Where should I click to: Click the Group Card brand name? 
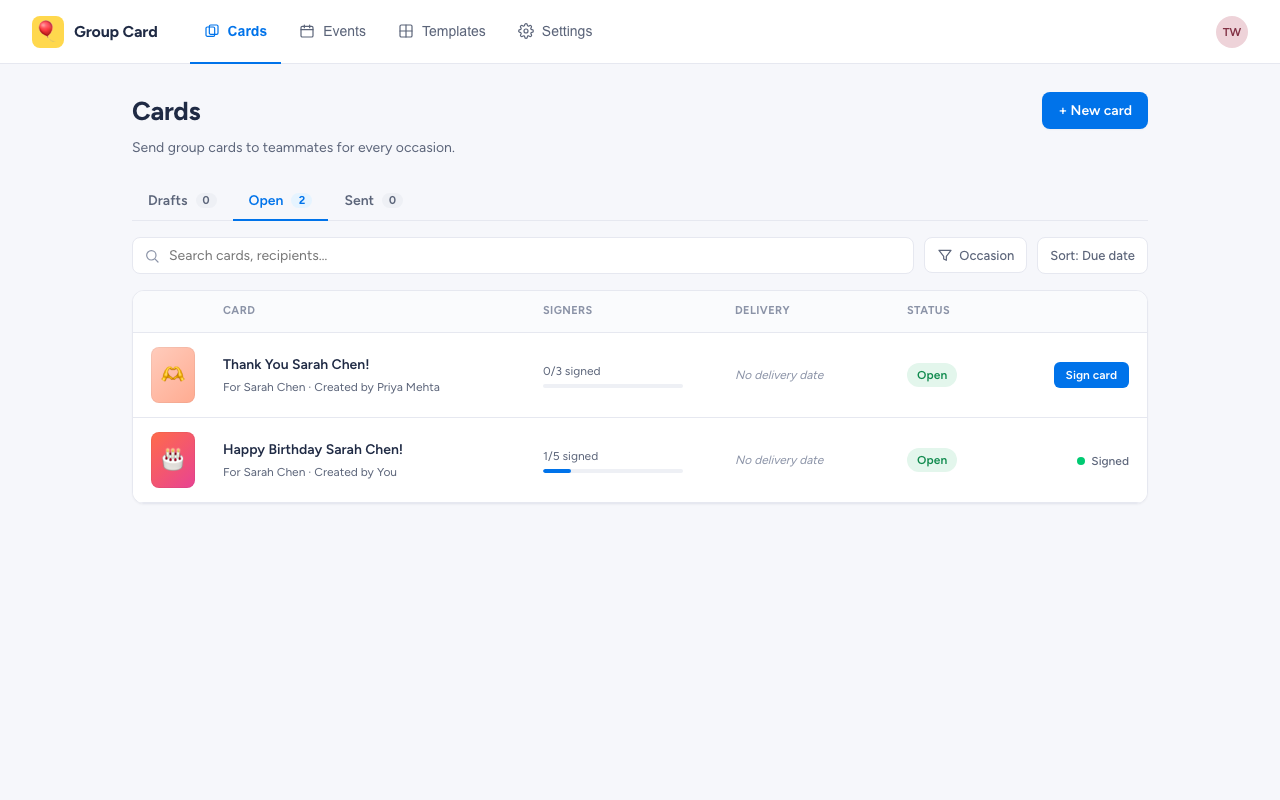coord(116,32)
